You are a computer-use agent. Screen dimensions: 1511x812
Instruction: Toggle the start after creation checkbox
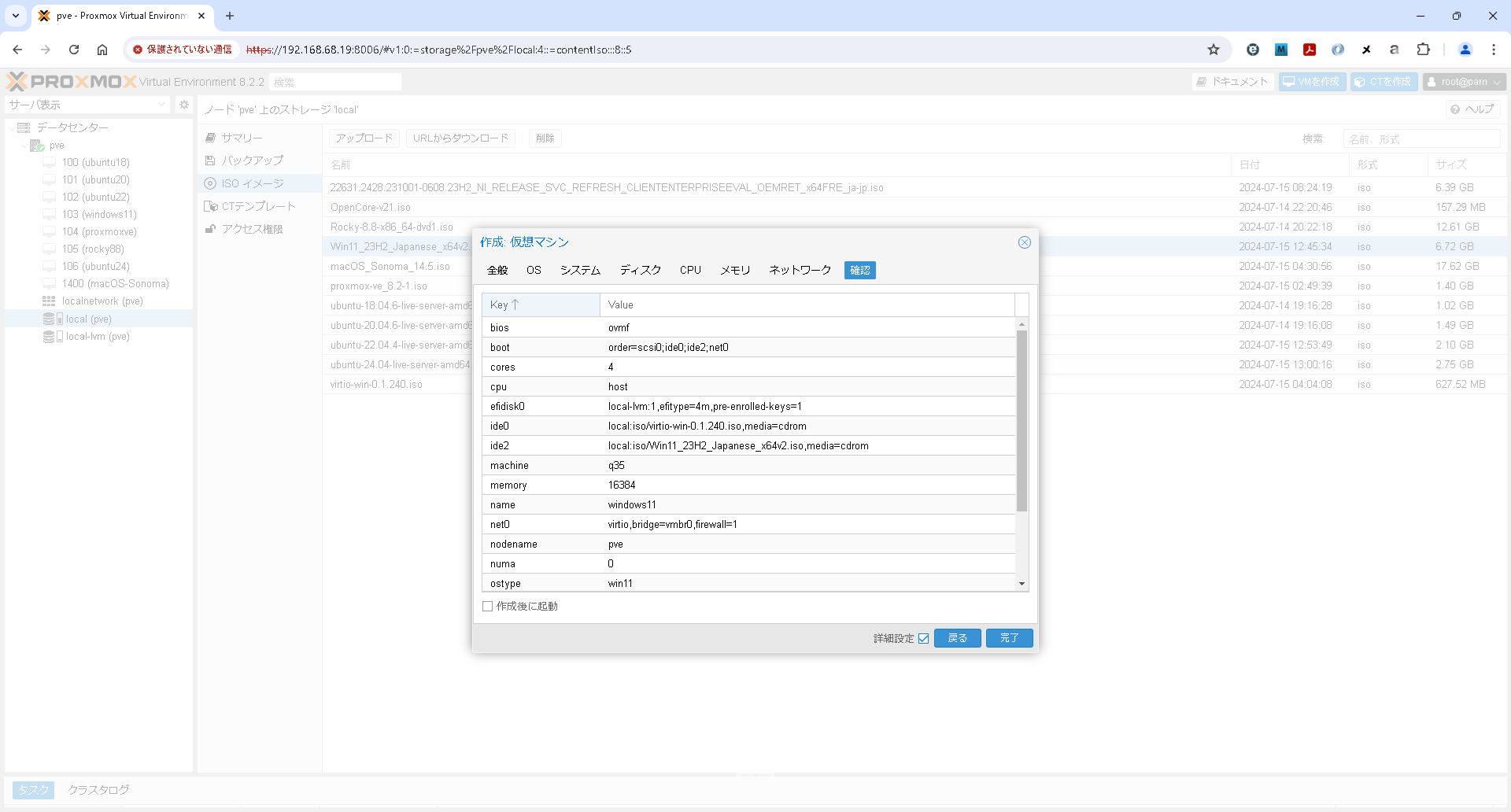tap(488, 607)
